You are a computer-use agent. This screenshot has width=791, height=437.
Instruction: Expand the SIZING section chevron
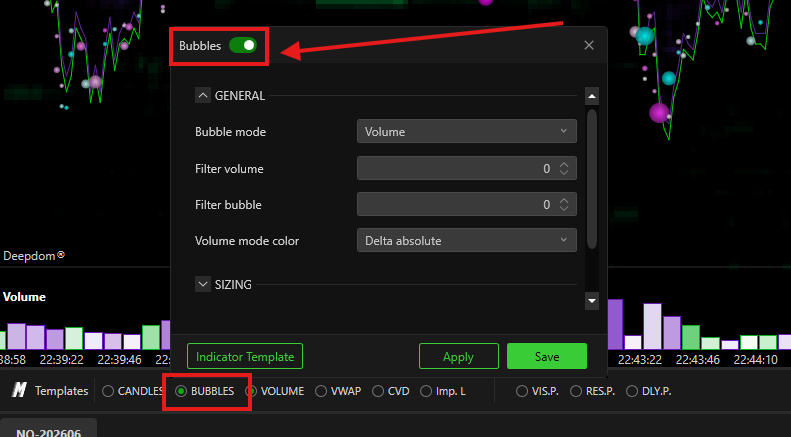click(x=203, y=284)
